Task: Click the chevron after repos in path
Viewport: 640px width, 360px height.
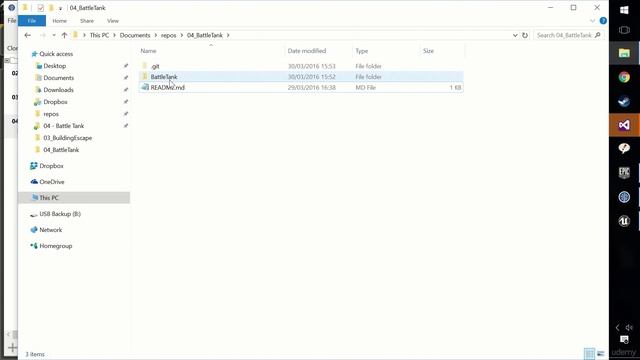Action: point(182,35)
